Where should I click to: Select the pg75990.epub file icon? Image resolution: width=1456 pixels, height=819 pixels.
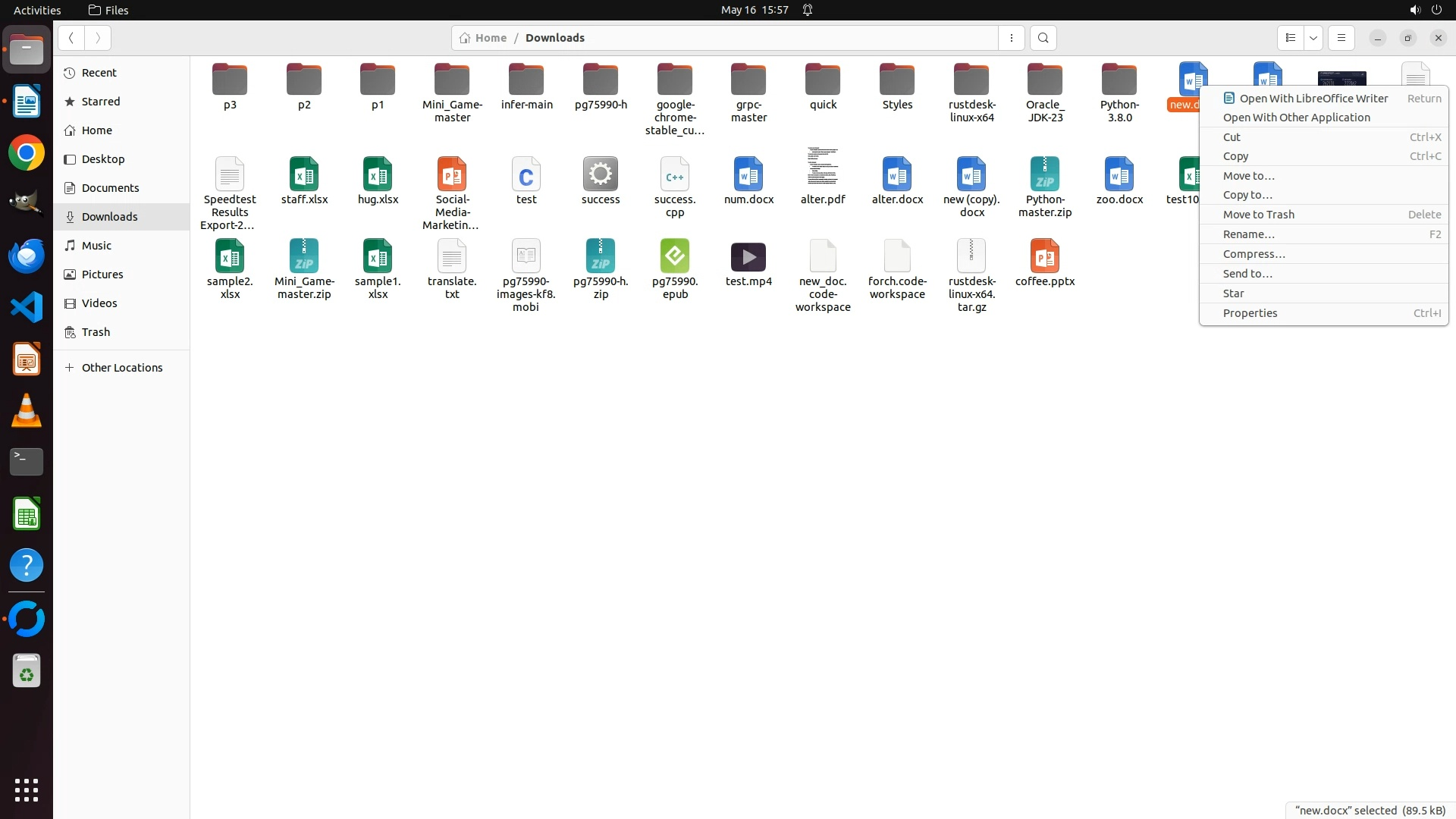tap(674, 257)
